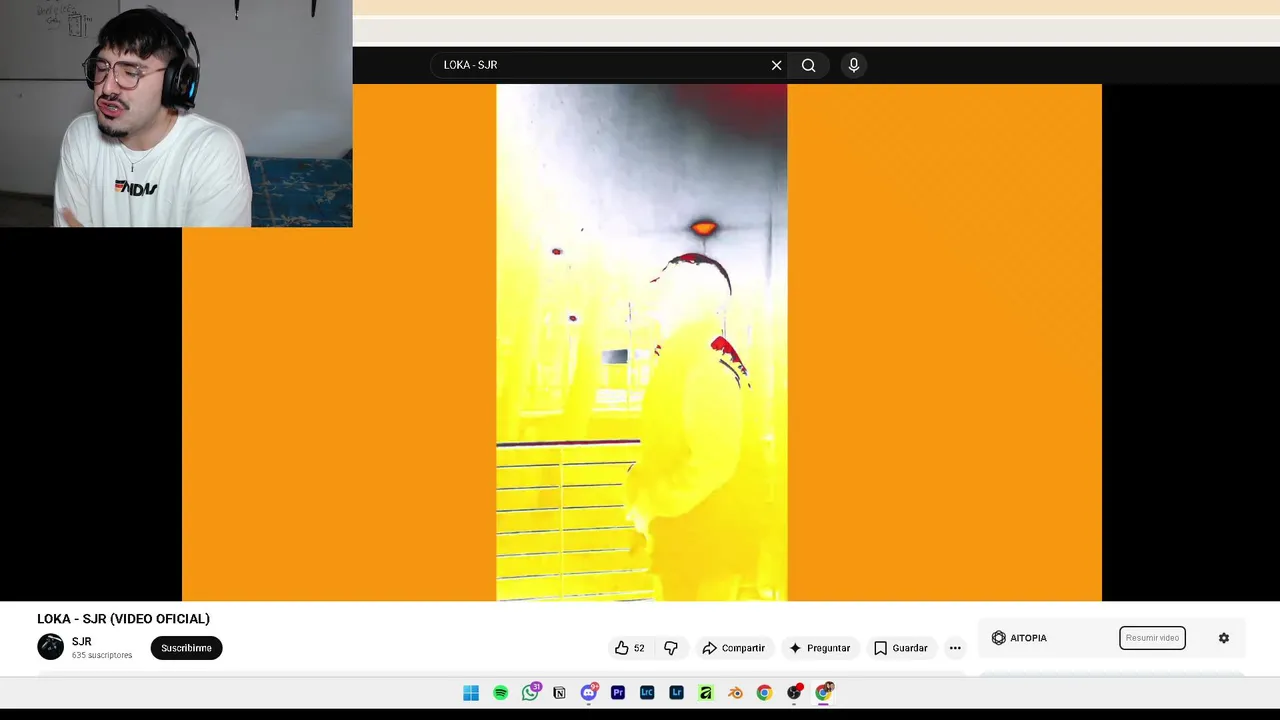Image resolution: width=1280 pixels, height=720 pixels.
Task: Save video with the Guardar button
Action: [901, 648]
